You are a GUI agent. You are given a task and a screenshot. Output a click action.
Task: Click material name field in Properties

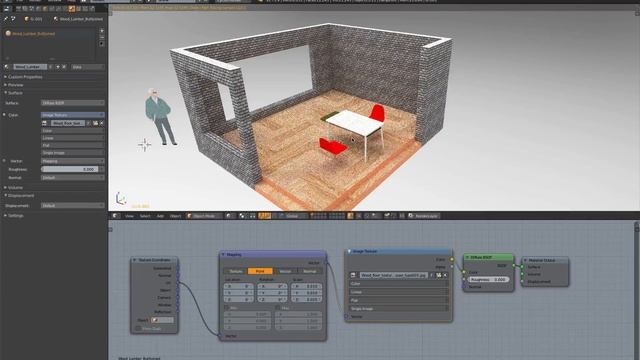(30, 67)
